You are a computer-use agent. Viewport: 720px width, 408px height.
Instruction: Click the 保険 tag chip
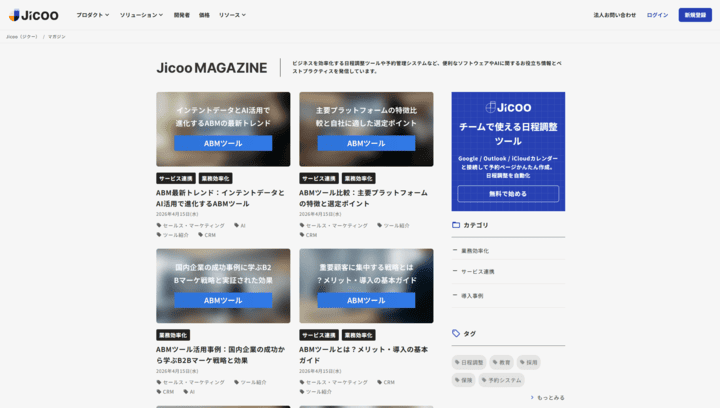coord(463,380)
